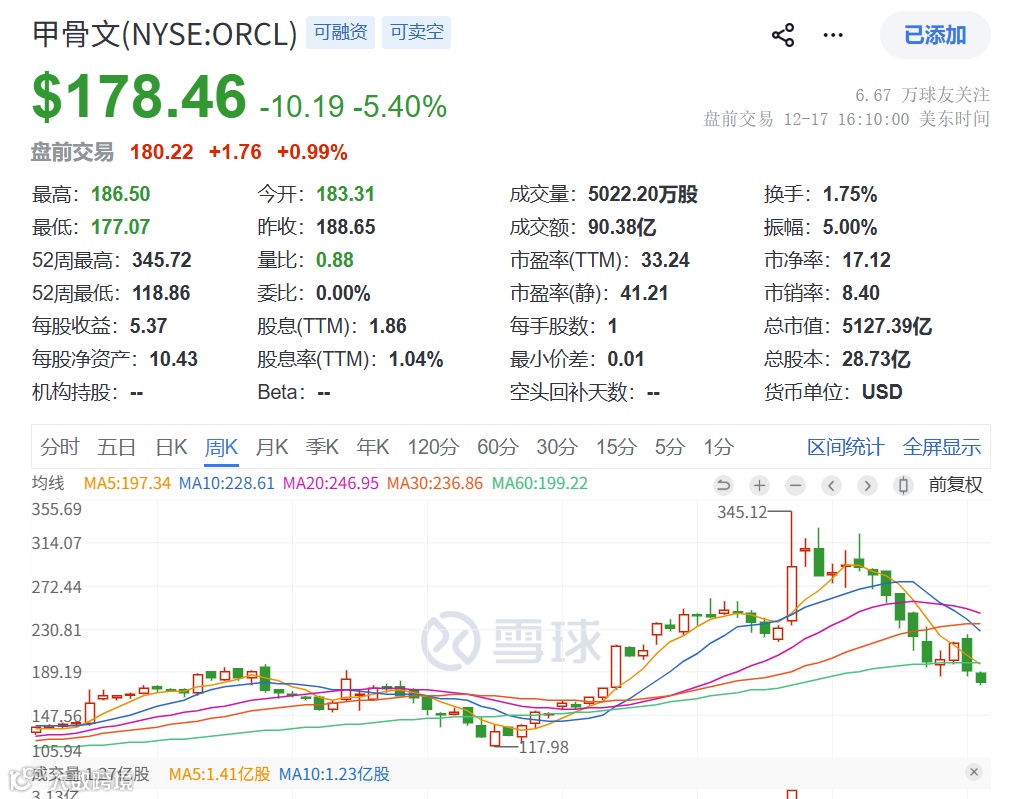1024x799 pixels.
Task: Click the 已添加 watchlist button
Action: [935, 35]
